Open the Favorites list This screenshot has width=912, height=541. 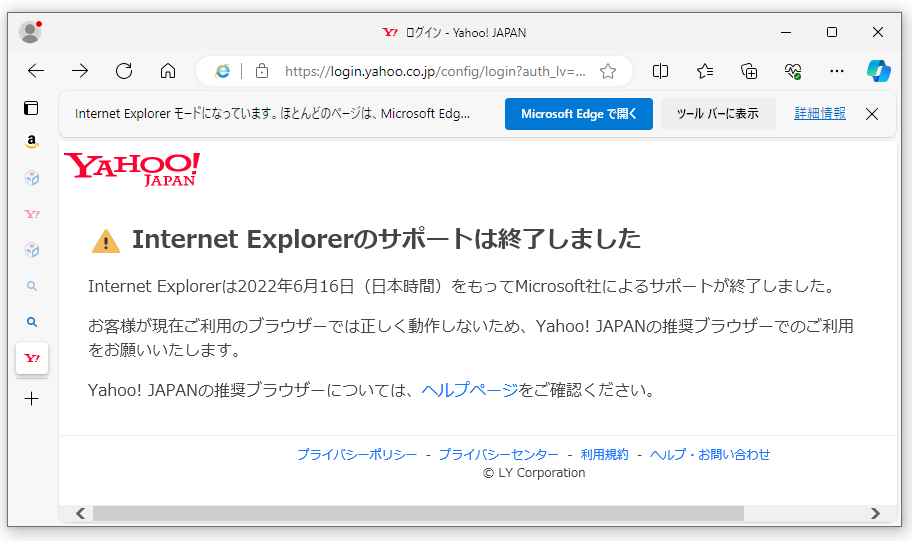(x=705, y=71)
